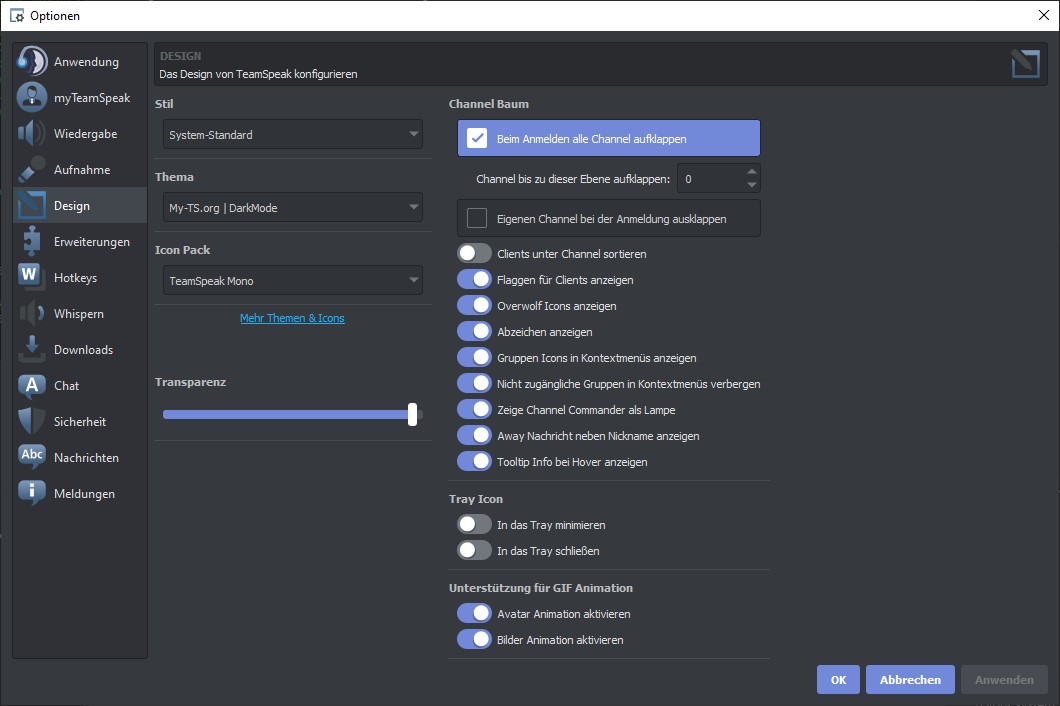Go to Sicherheit settings
This screenshot has width=1060, height=706.
(x=80, y=421)
